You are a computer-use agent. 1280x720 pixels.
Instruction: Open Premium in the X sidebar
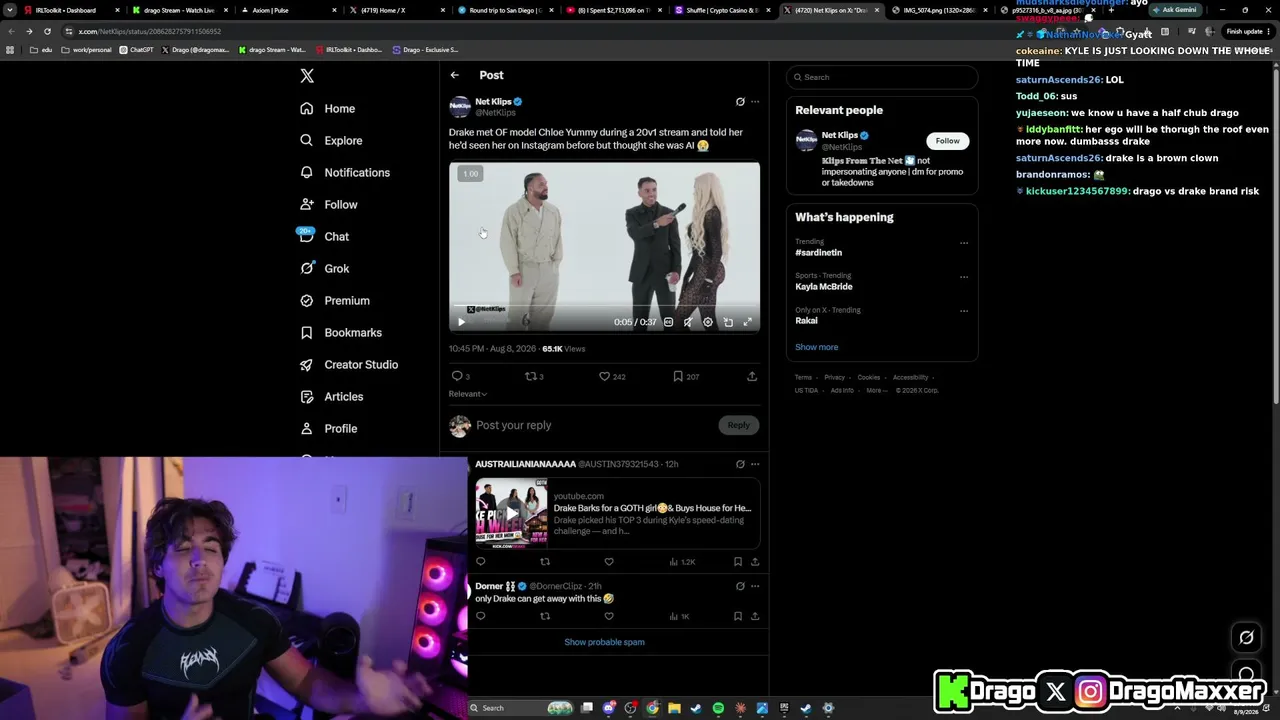pos(334,300)
